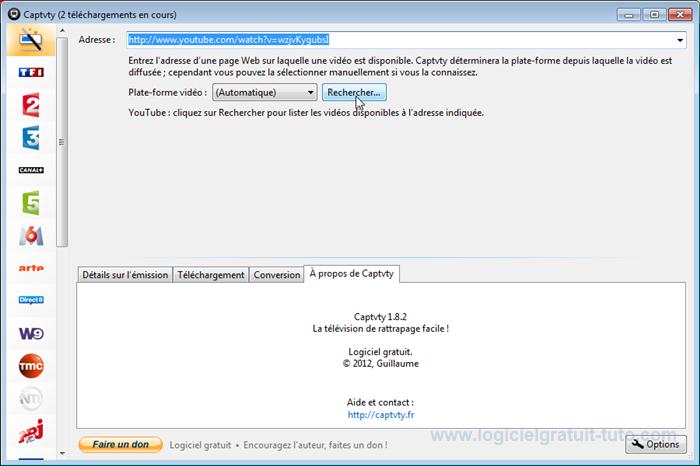Click the 'Aide et contact :' label
This screenshot has width=700, height=466.
tap(380, 402)
